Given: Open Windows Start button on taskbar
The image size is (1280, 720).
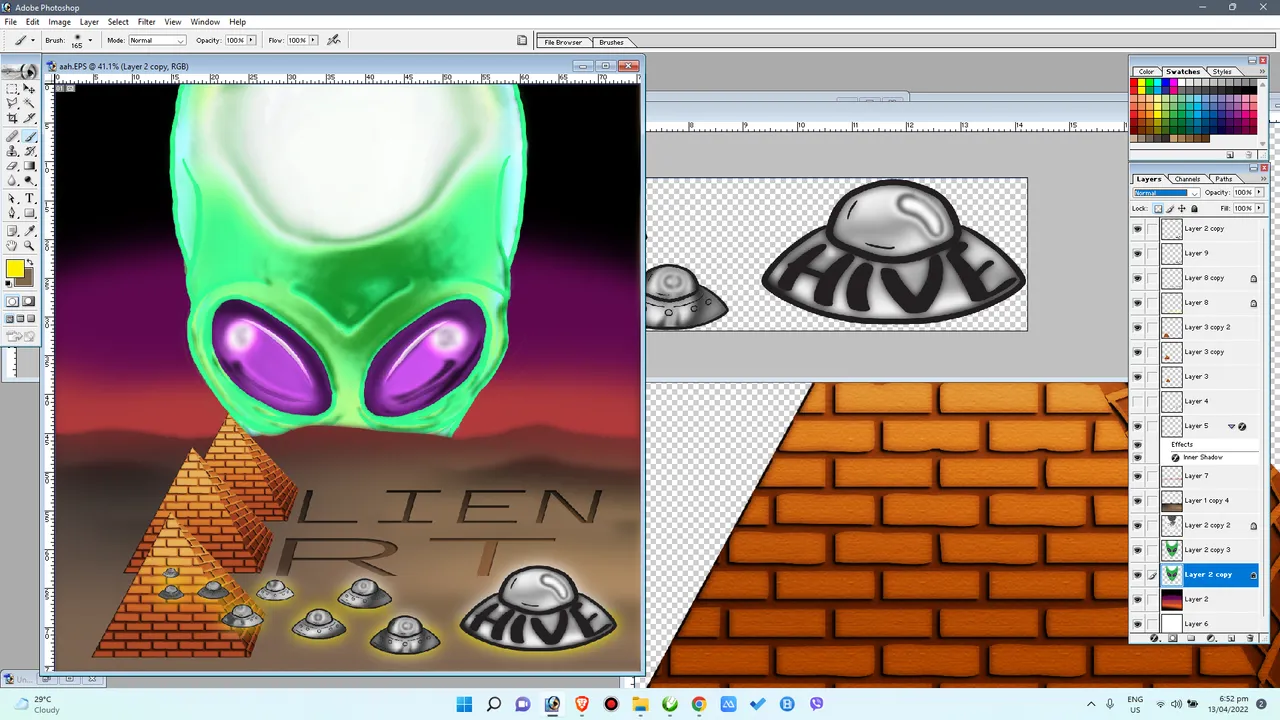Looking at the screenshot, I should (x=464, y=704).
